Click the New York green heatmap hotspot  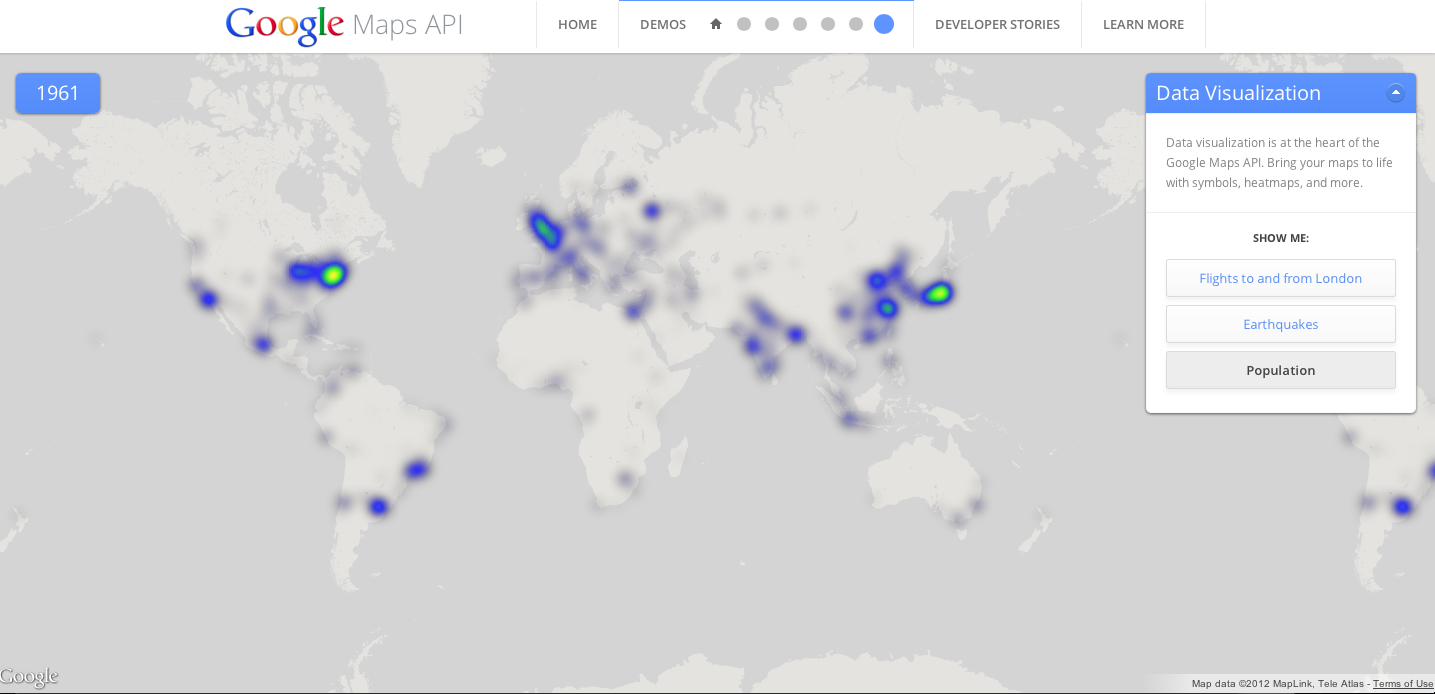pos(333,273)
